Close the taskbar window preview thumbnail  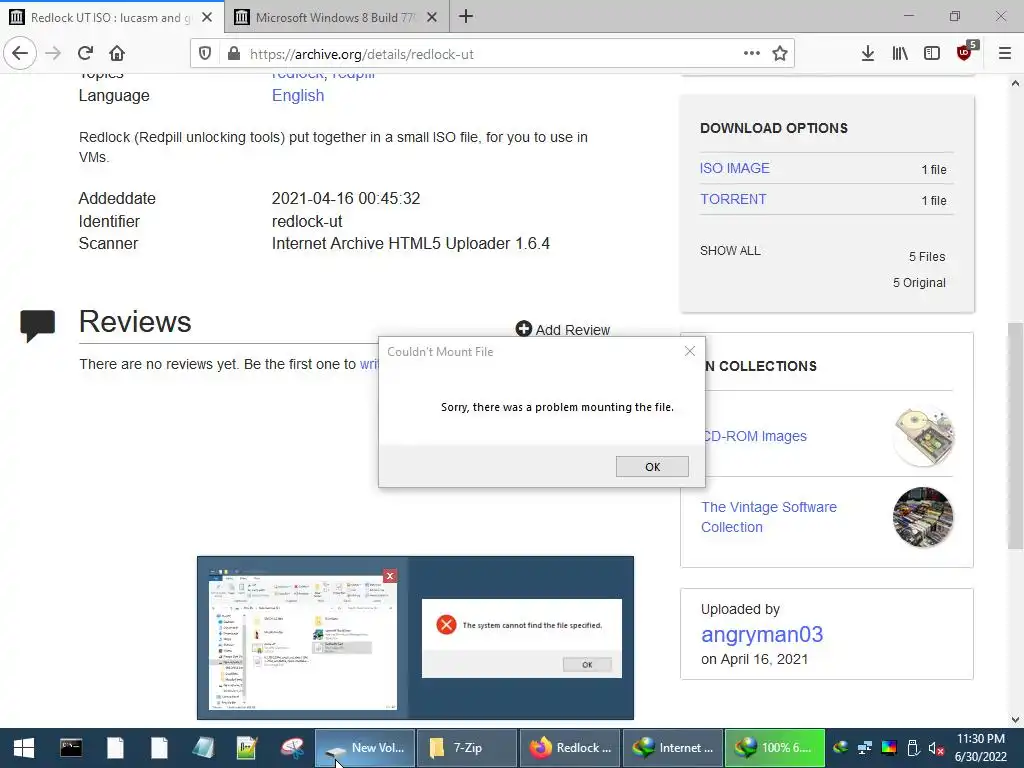390,576
